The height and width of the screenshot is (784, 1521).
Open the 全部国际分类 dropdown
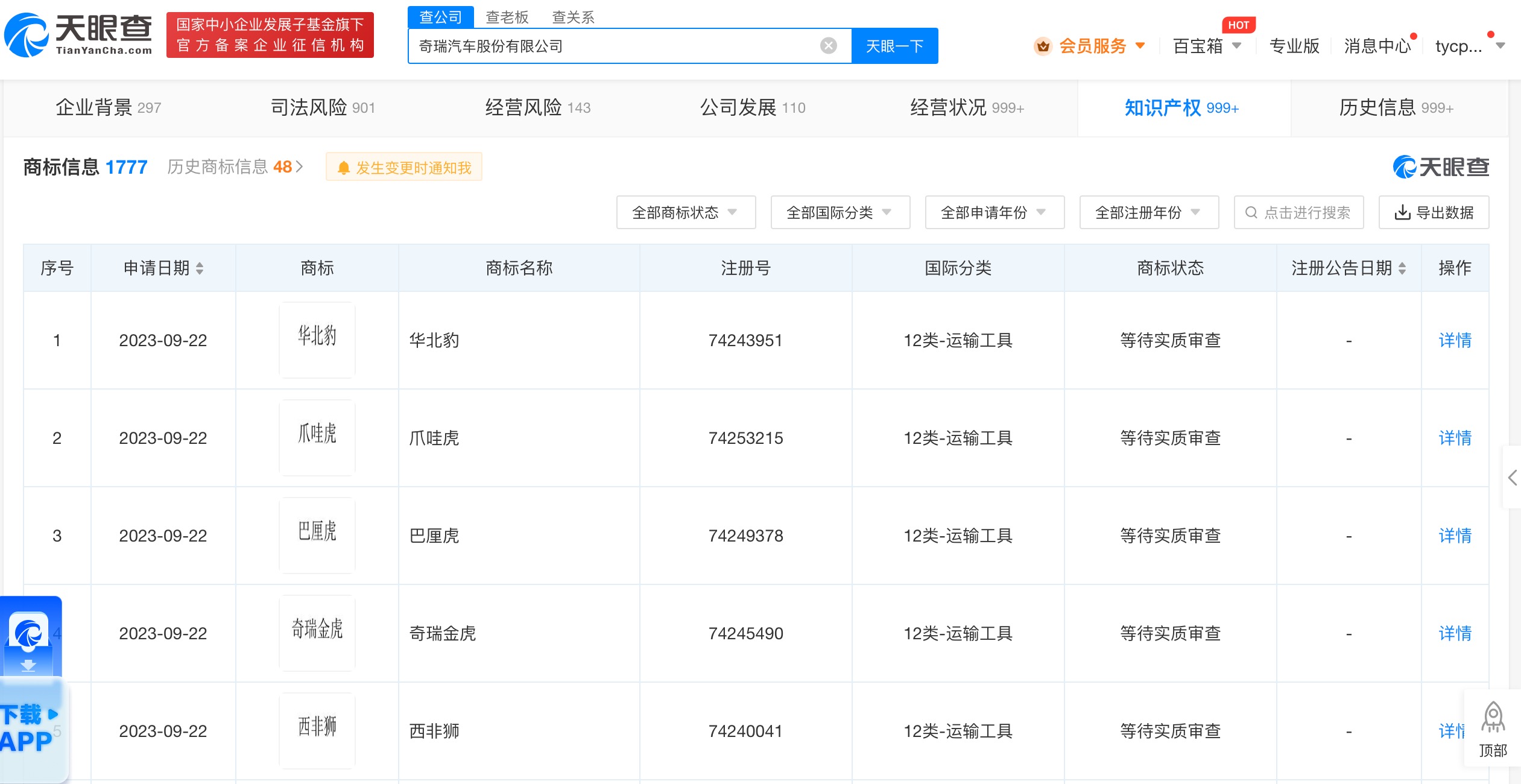[840, 212]
